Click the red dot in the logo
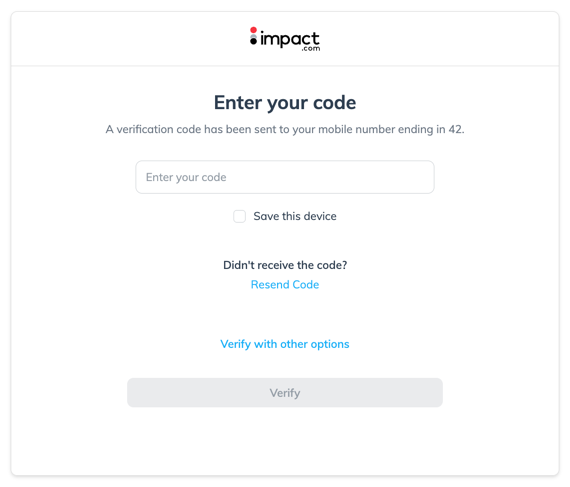 click(253, 30)
